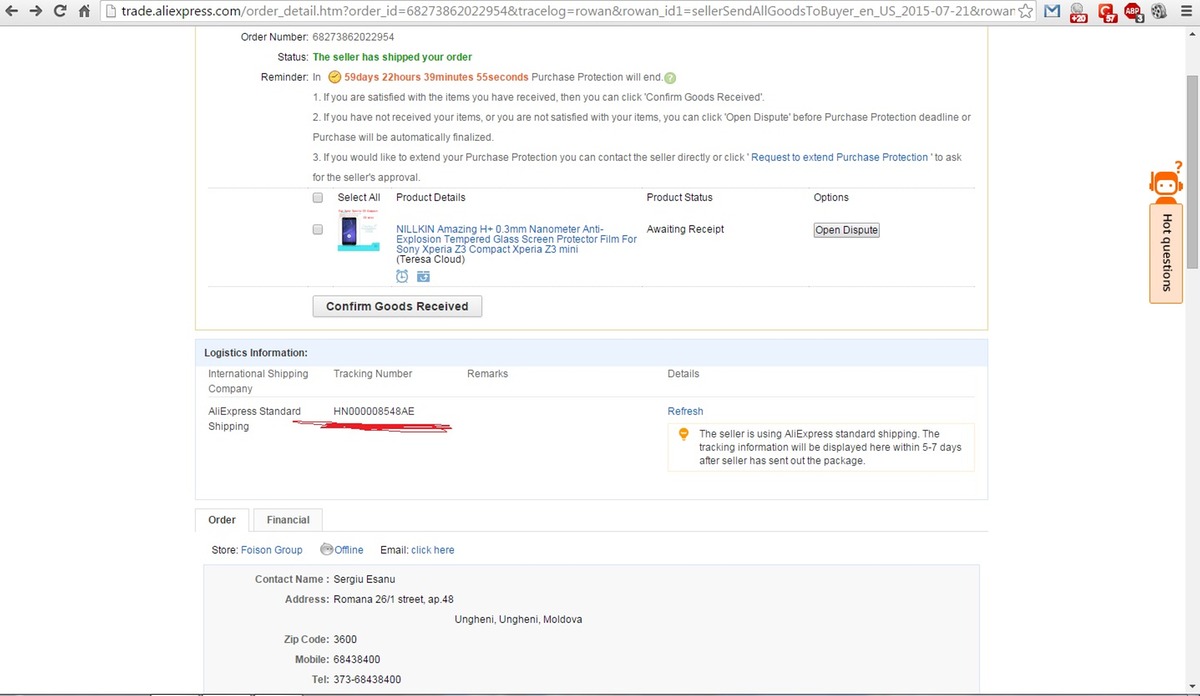Reload the page with the browser refresh icon

60,12
